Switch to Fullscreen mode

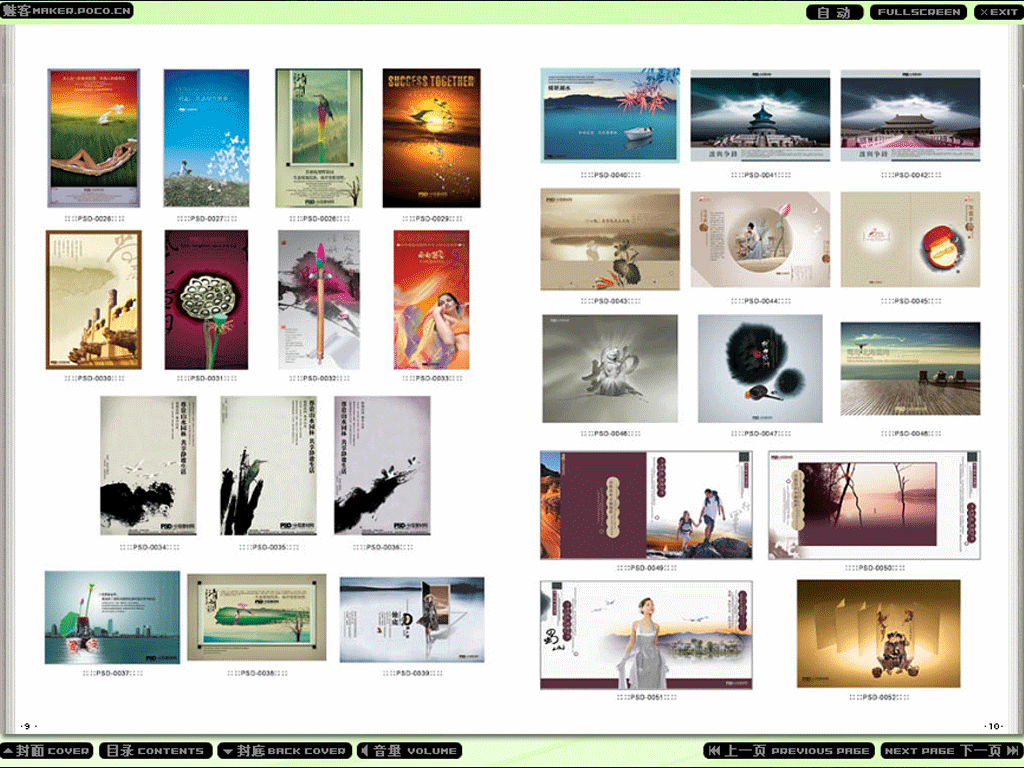point(918,12)
